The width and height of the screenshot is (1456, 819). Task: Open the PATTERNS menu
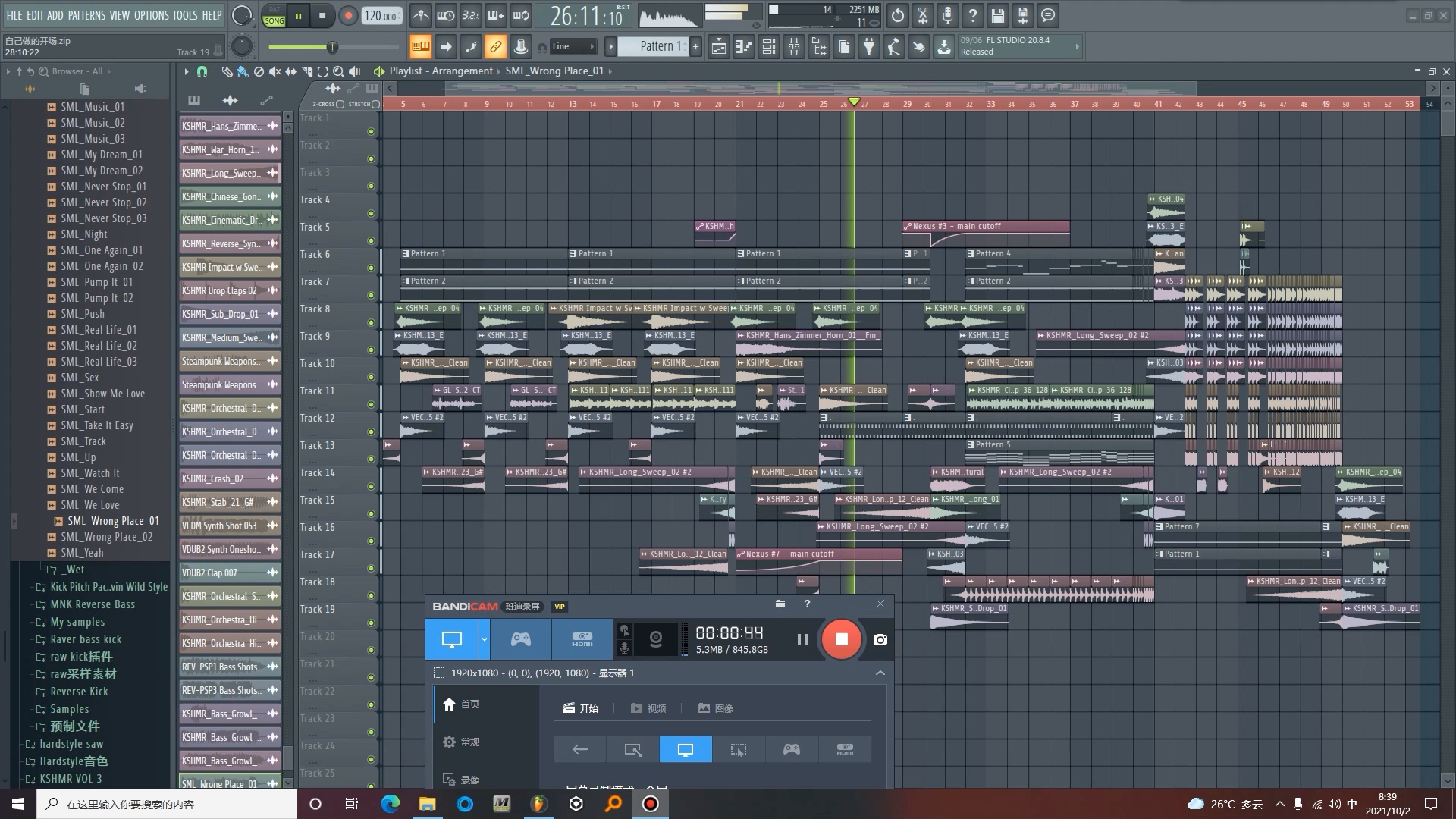coord(86,15)
